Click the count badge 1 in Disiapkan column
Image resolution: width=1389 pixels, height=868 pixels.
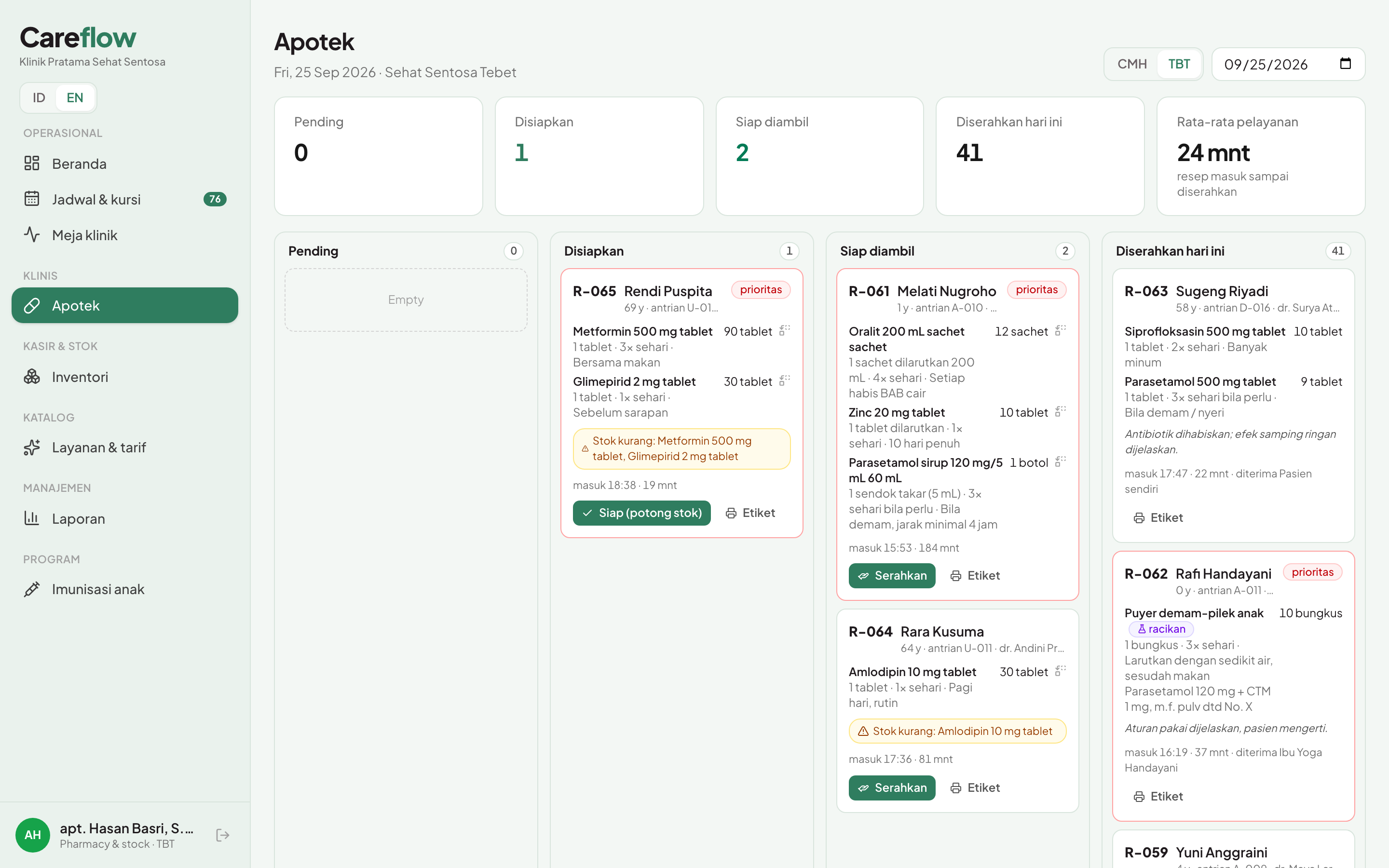click(x=789, y=251)
